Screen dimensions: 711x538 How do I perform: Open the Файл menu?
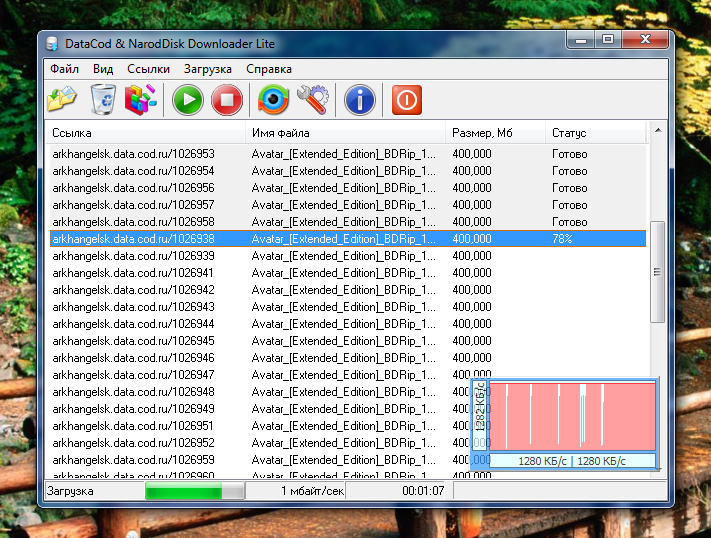(64, 69)
